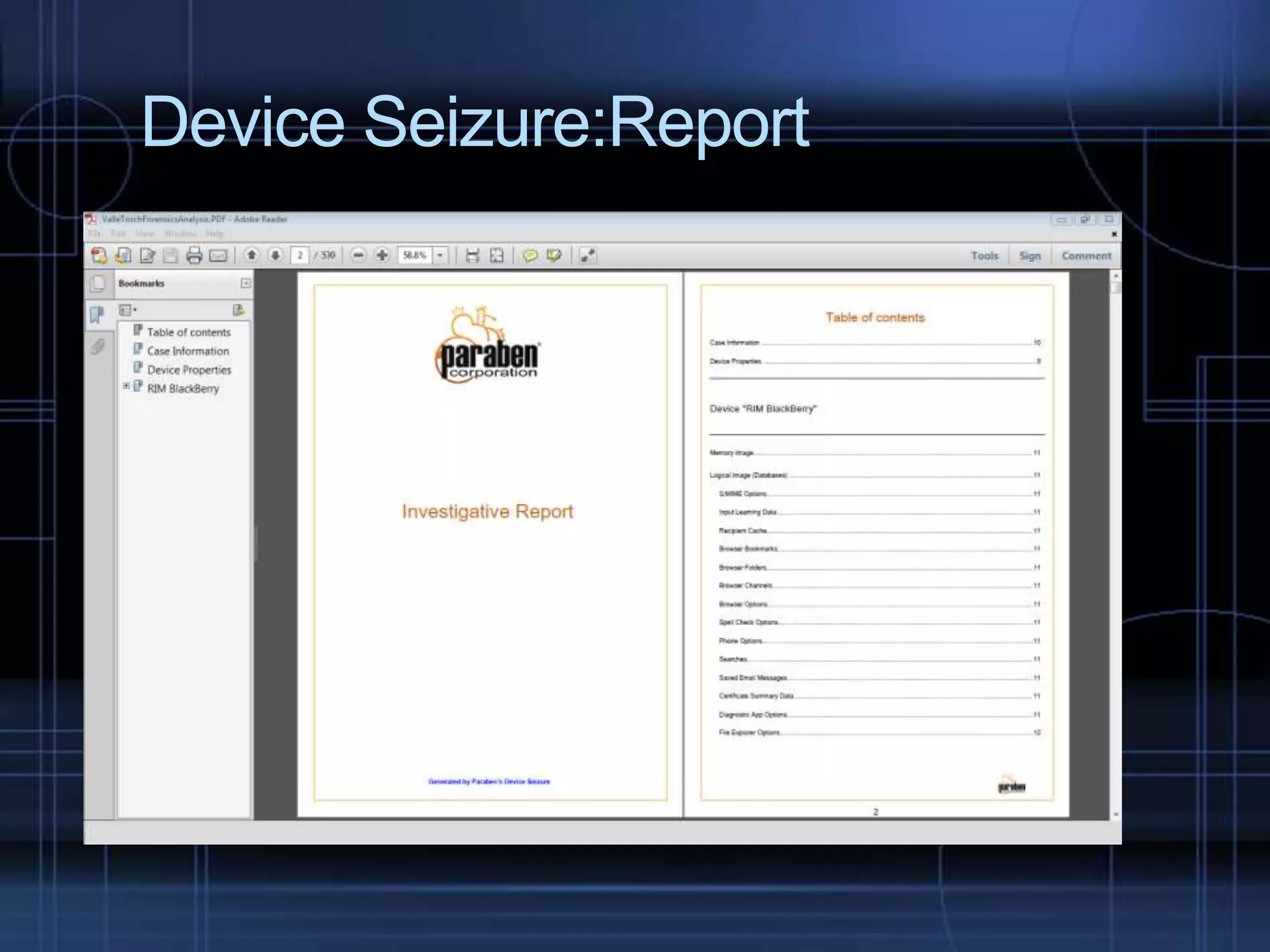Add a sticky note comment

tap(530, 255)
